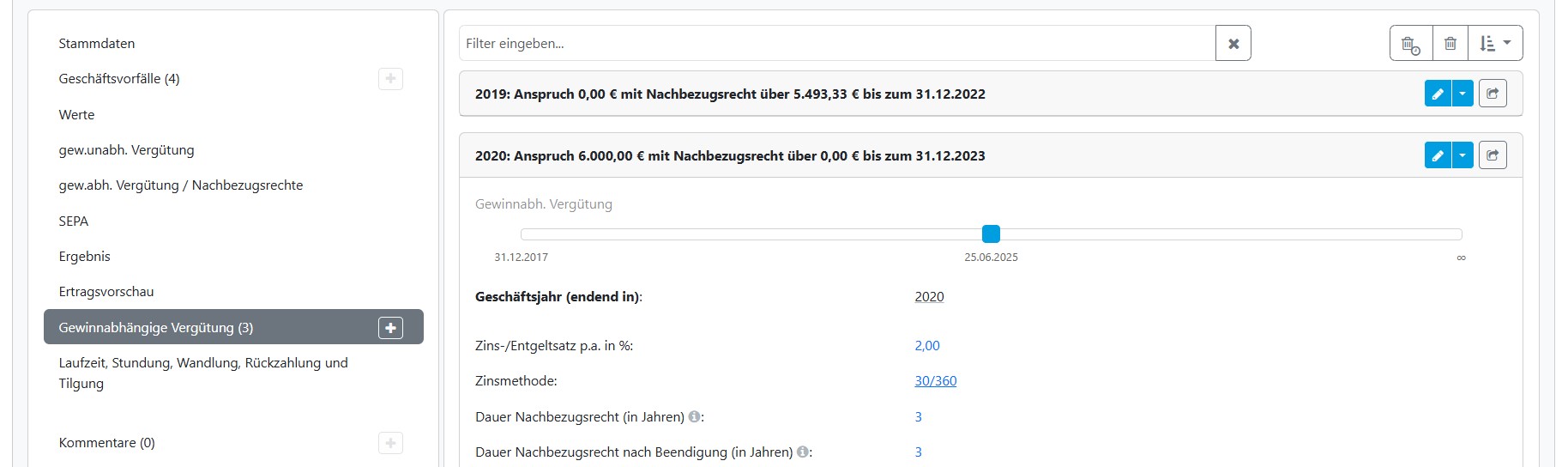This screenshot has width=1568, height=467.
Task: Edit the 2020 entry with the pencil icon
Action: click(1438, 155)
